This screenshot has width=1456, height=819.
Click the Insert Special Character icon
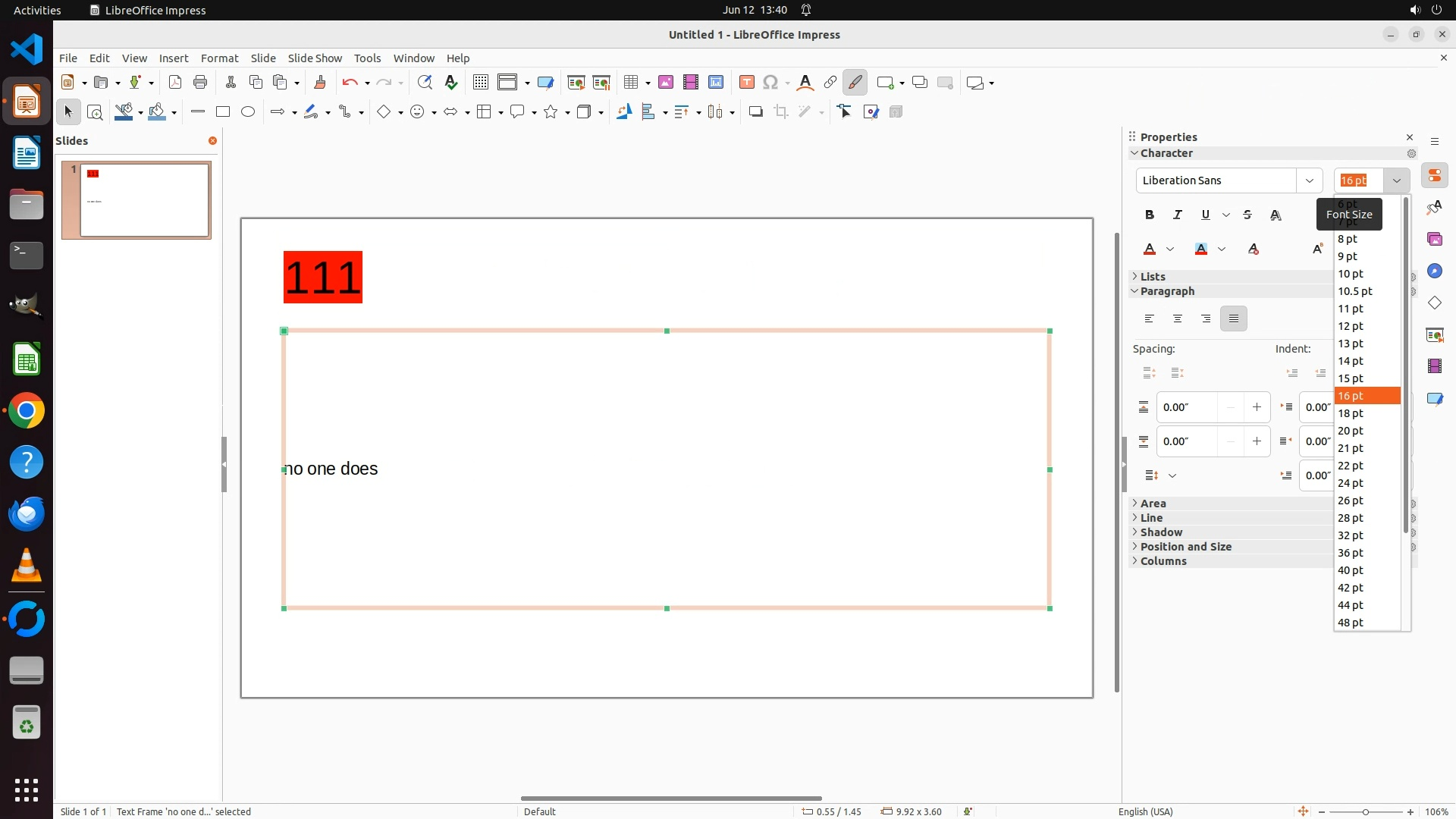770,83
